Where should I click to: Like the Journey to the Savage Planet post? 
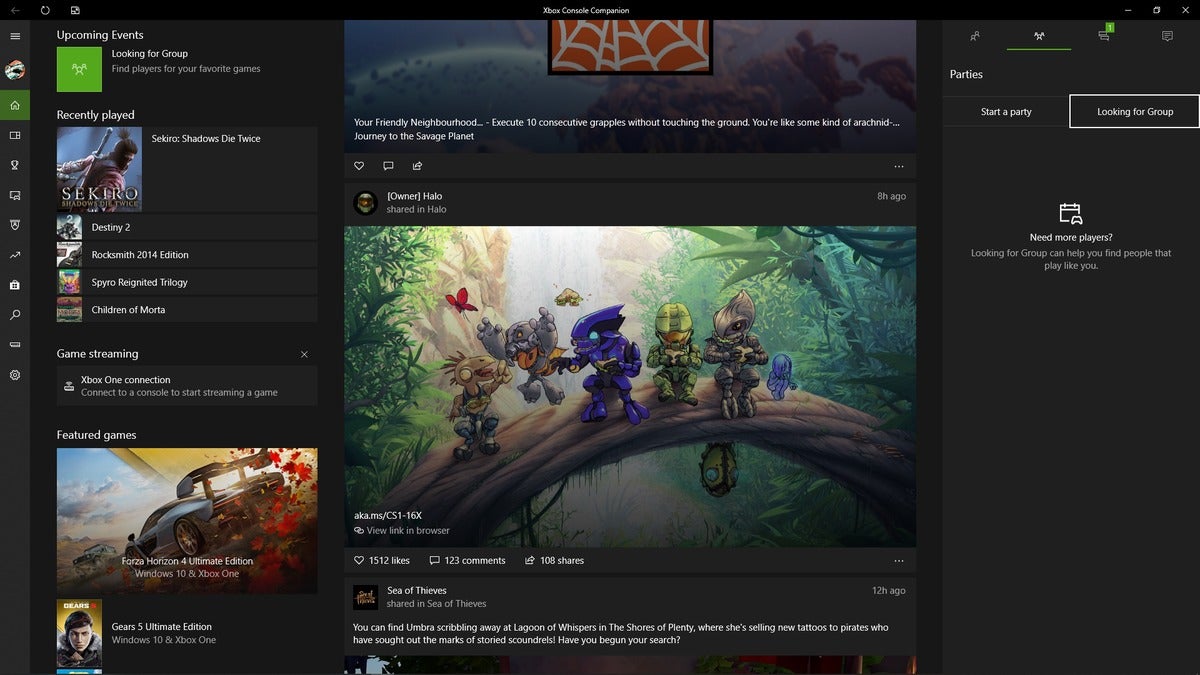tap(360, 166)
